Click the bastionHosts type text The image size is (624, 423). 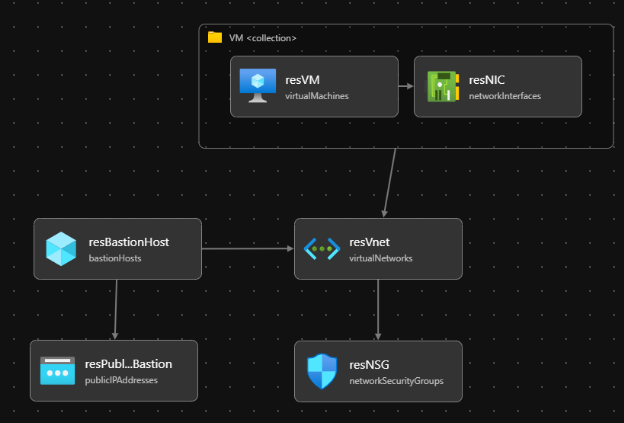click(x=115, y=258)
